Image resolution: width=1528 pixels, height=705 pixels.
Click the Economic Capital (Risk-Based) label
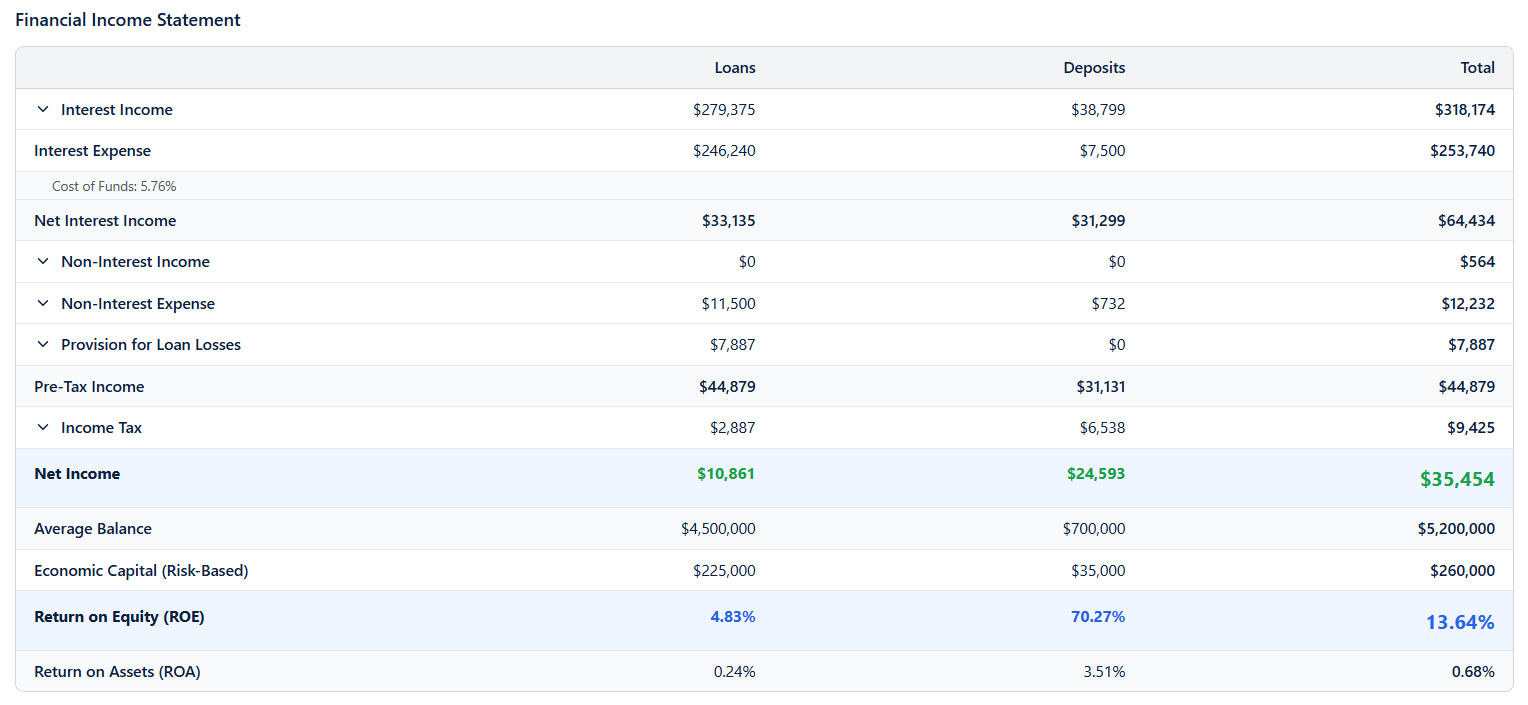point(141,571)
